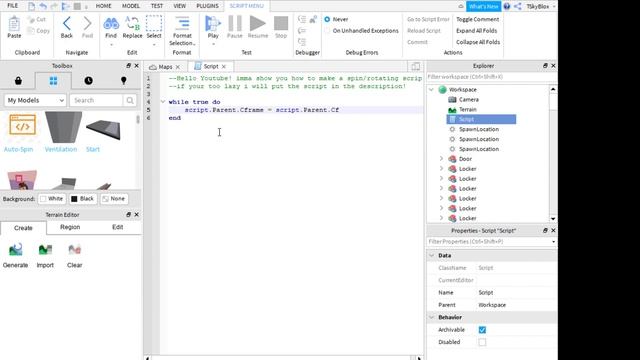Click the help question mark icon
Image resolution: width=640 pixels, height=360 pixels.
pyautogui.click(x=507, y=6)
